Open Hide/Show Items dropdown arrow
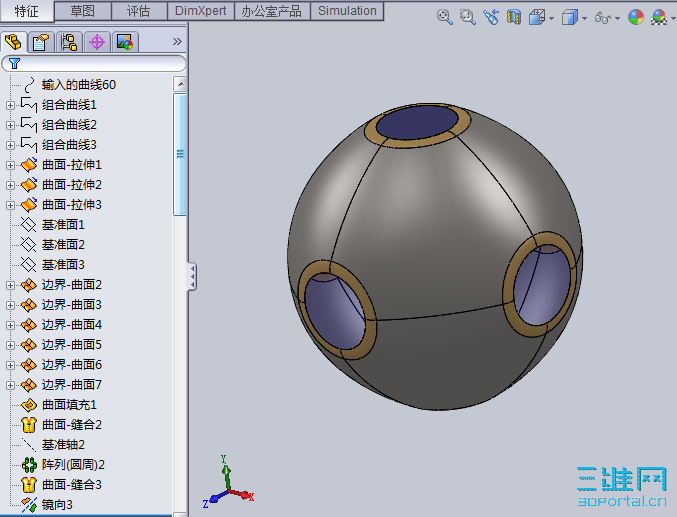 [x=617, y=19]
